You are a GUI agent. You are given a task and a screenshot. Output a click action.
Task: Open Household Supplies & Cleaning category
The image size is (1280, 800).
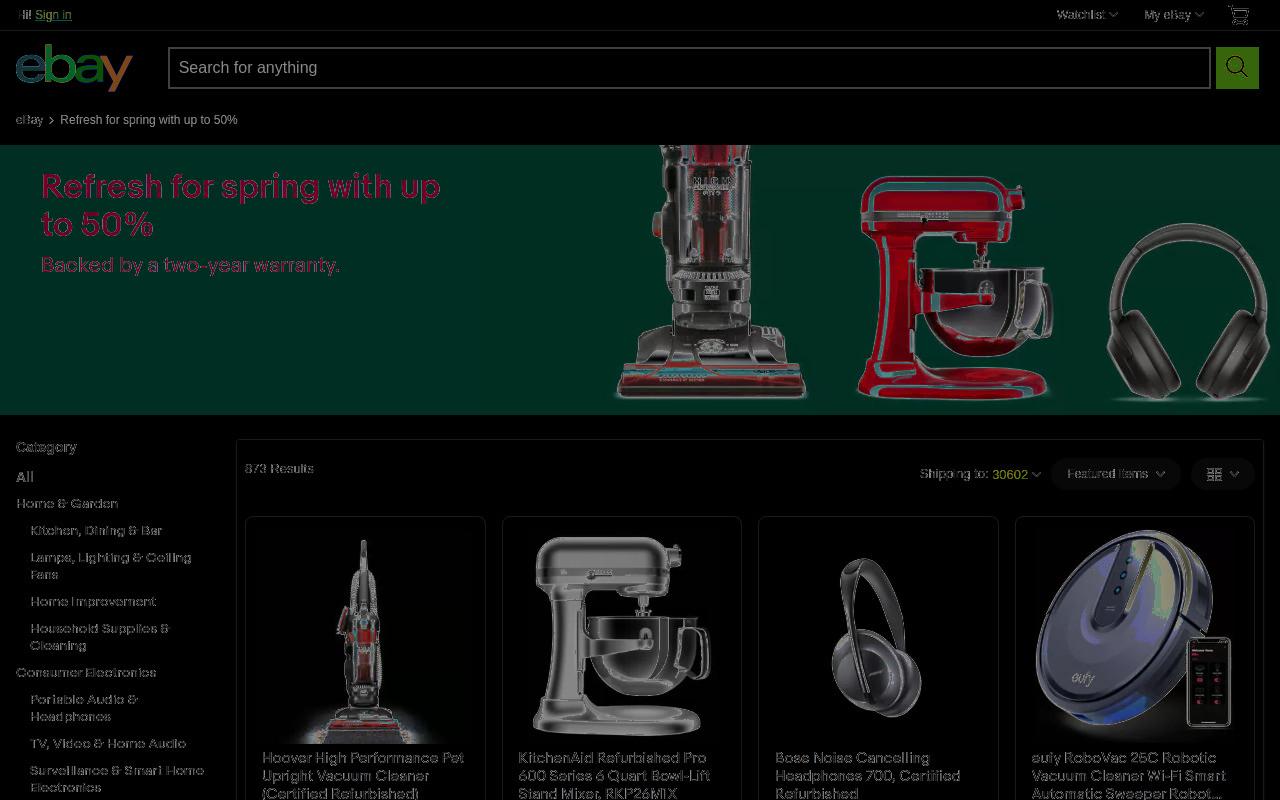pos(100,637)
